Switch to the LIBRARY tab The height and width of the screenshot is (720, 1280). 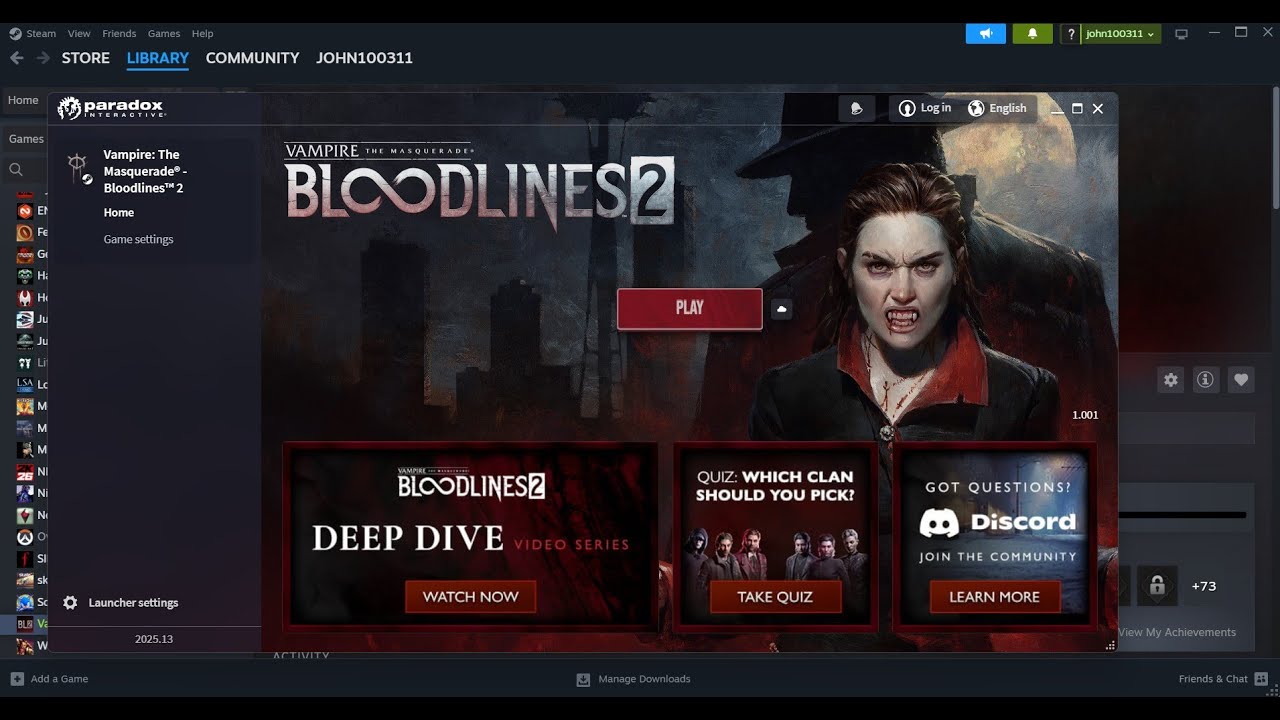tap(158, 58)
